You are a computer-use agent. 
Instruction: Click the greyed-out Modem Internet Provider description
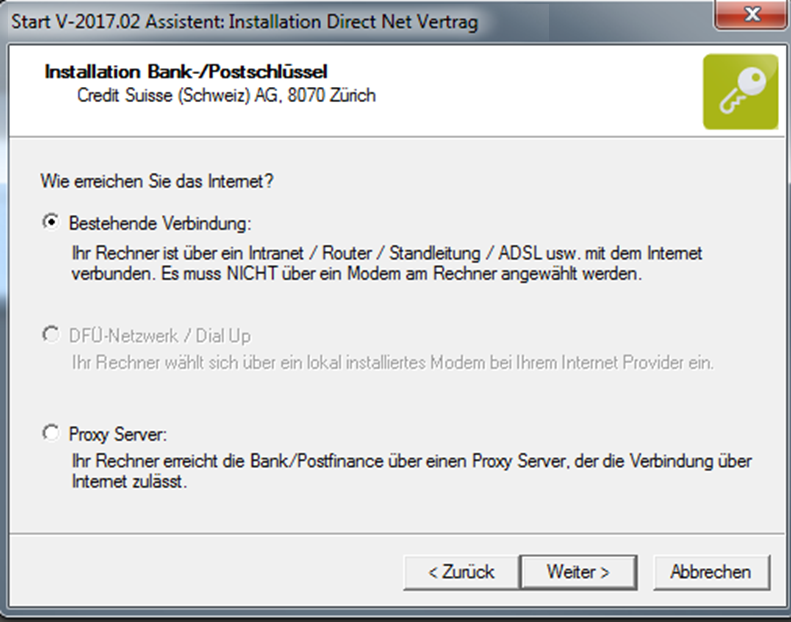(393, 363)
